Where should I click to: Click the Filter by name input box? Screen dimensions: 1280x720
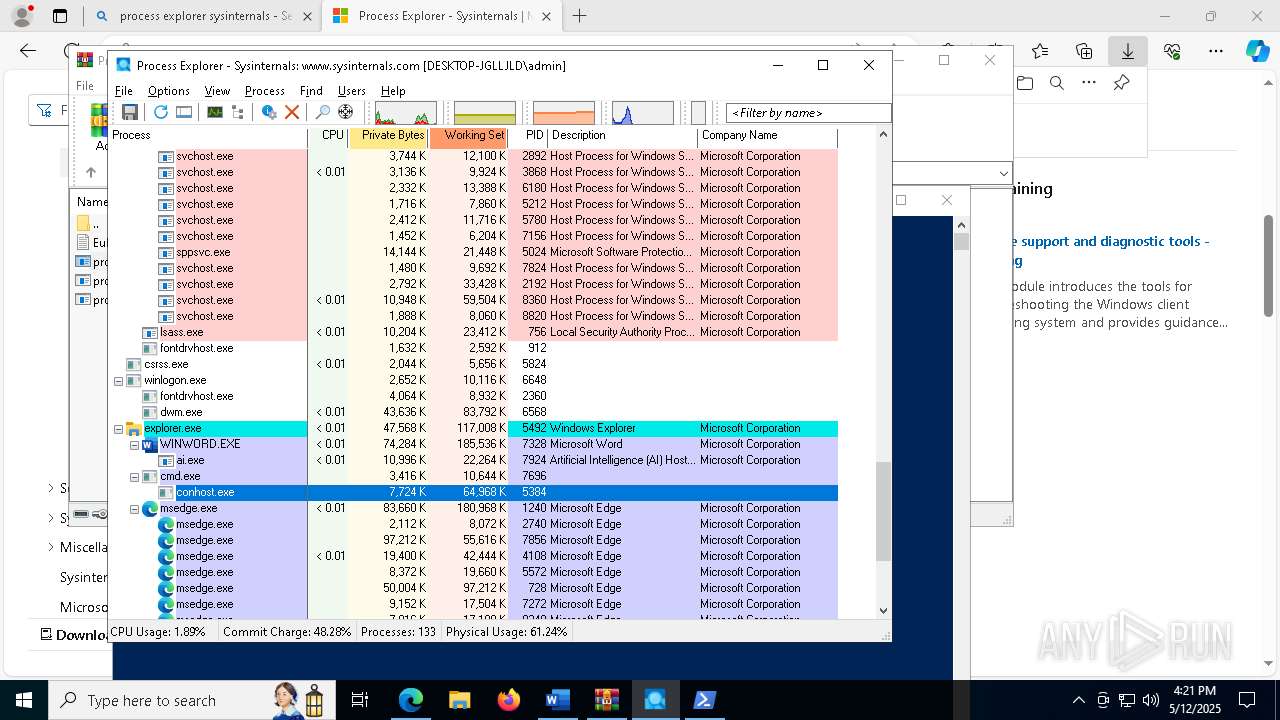click(x=808, y=113)
